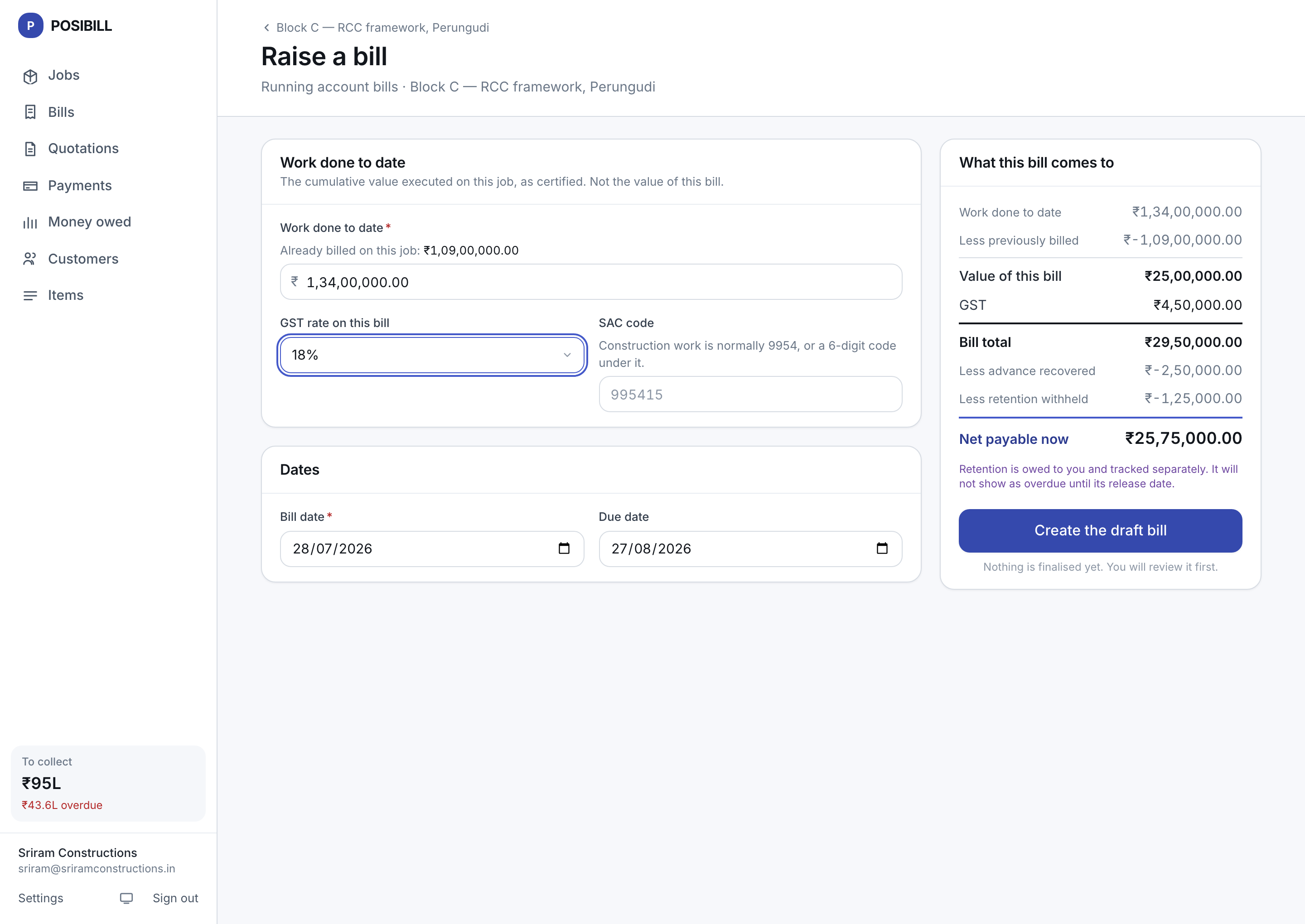Click the Retention is owed to you note

1098,476
